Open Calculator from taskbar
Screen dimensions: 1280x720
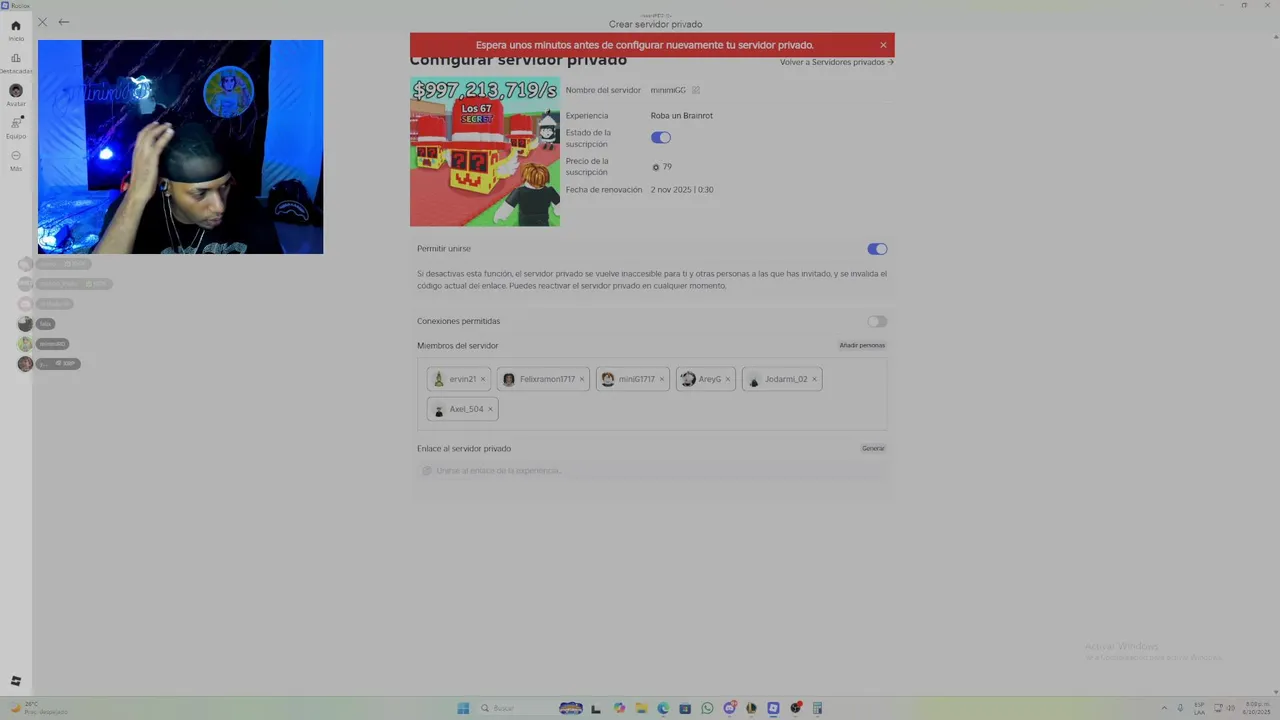[x=817, y=708]
